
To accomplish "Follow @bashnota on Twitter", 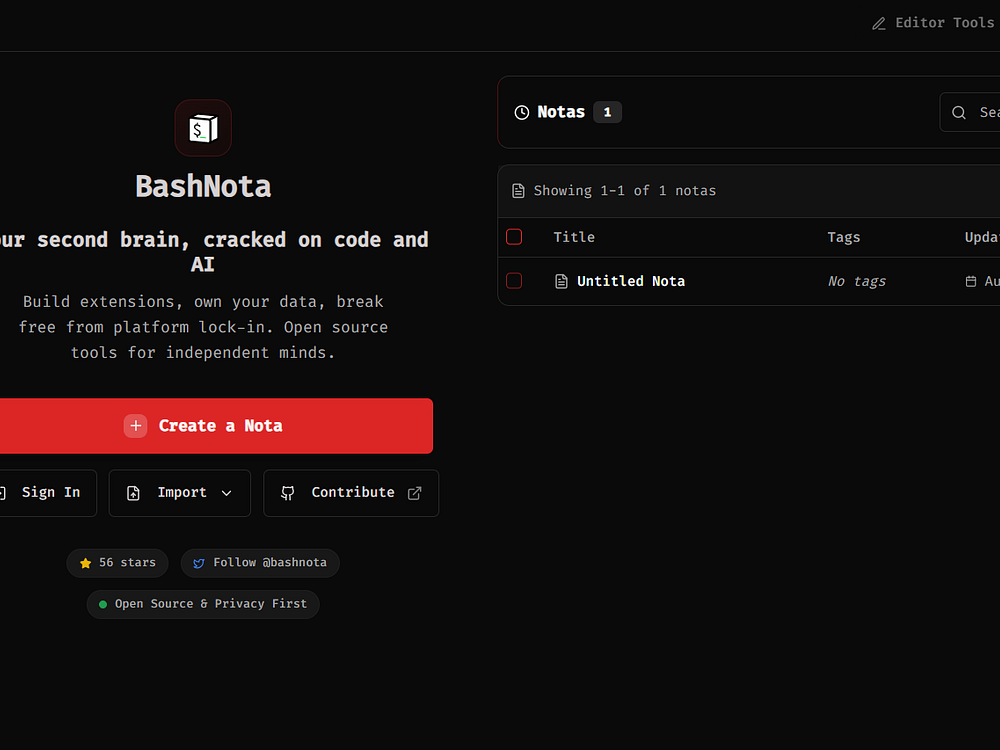I will [260, 563].
